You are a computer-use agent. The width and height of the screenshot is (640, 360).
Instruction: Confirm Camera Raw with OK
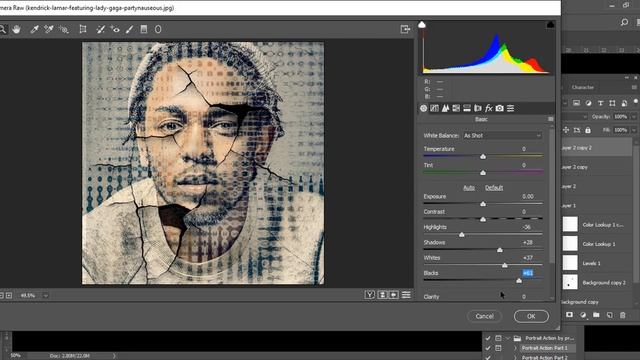(531, 316)
